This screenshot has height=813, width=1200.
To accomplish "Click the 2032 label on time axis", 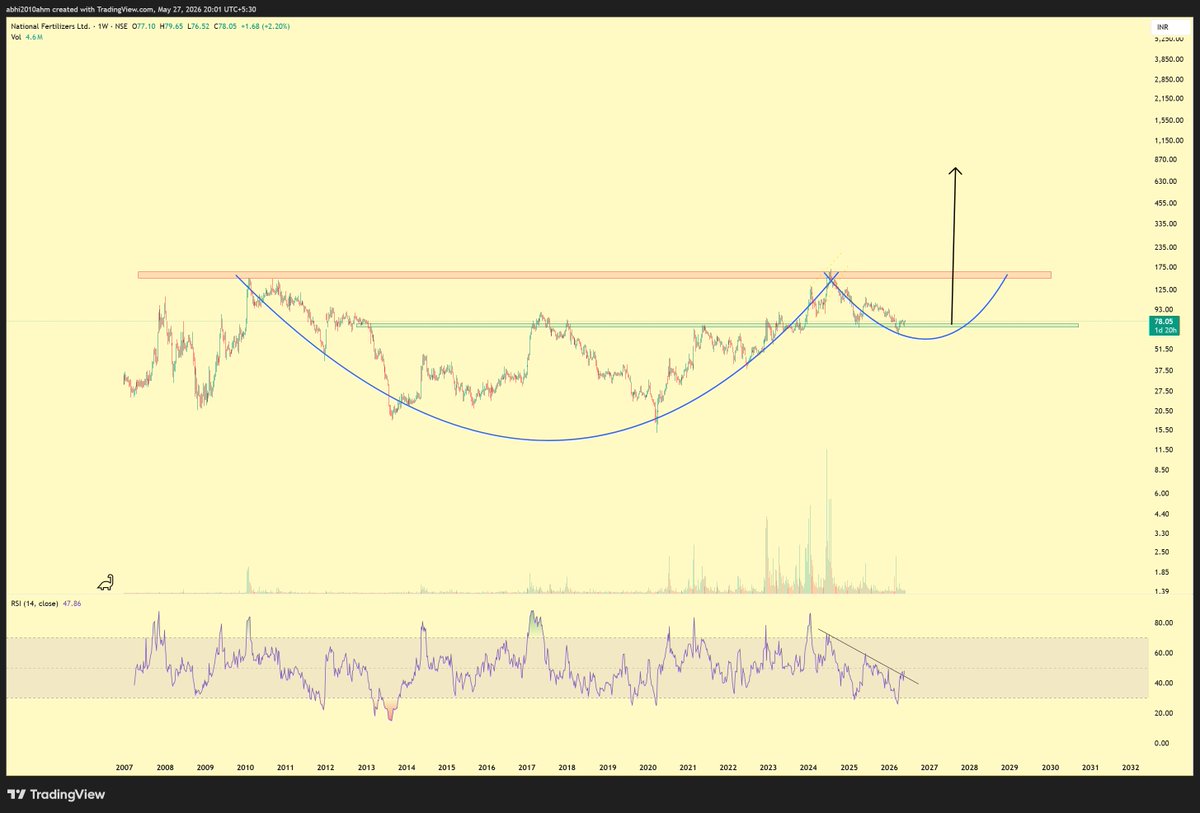I will [1130, 767].
